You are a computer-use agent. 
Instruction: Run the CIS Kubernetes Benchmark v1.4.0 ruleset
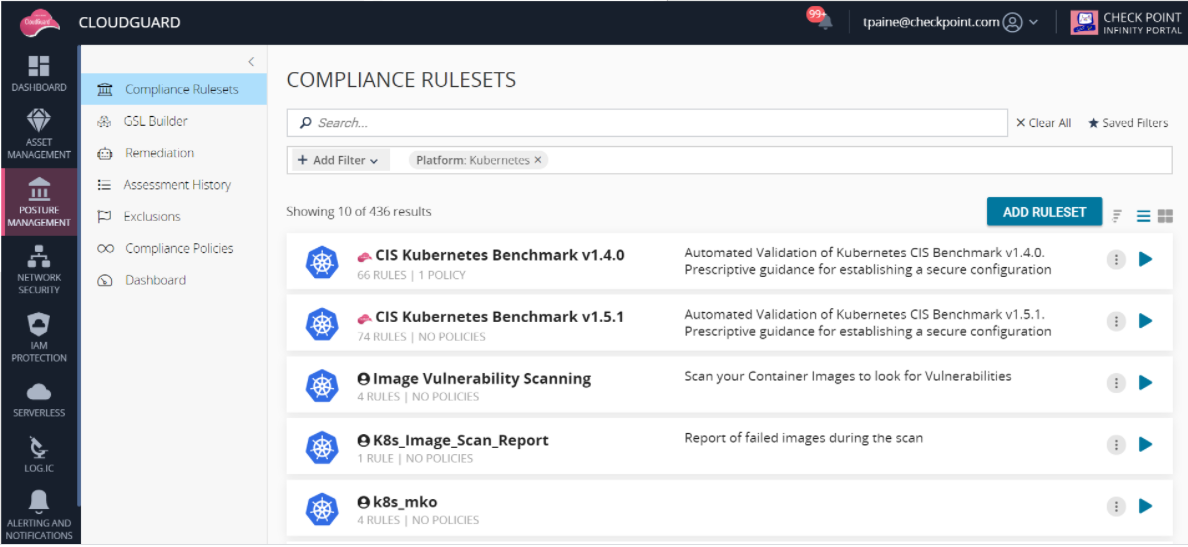(1146, 259)
